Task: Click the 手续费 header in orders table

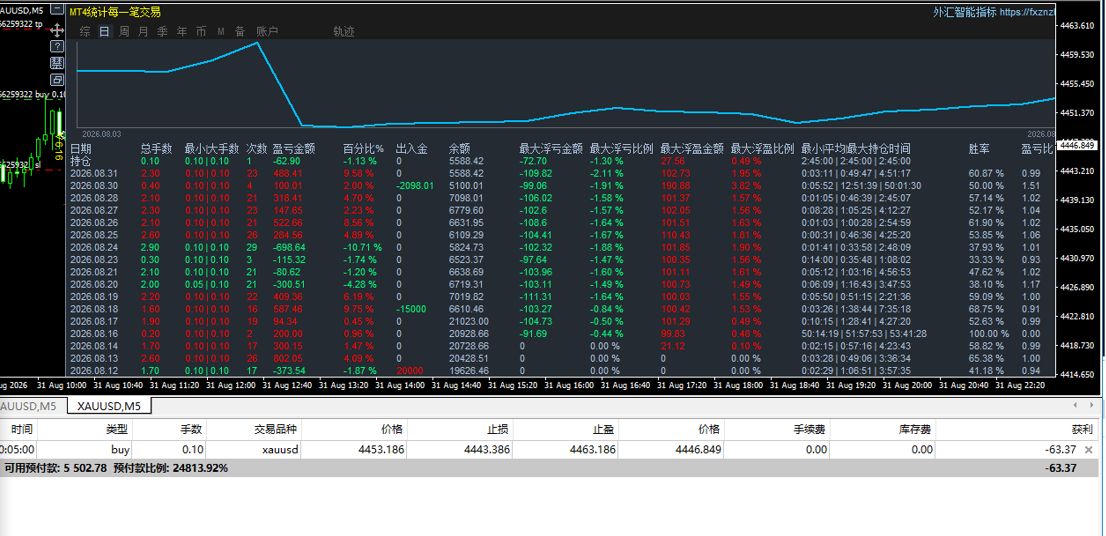Action: 810,430
